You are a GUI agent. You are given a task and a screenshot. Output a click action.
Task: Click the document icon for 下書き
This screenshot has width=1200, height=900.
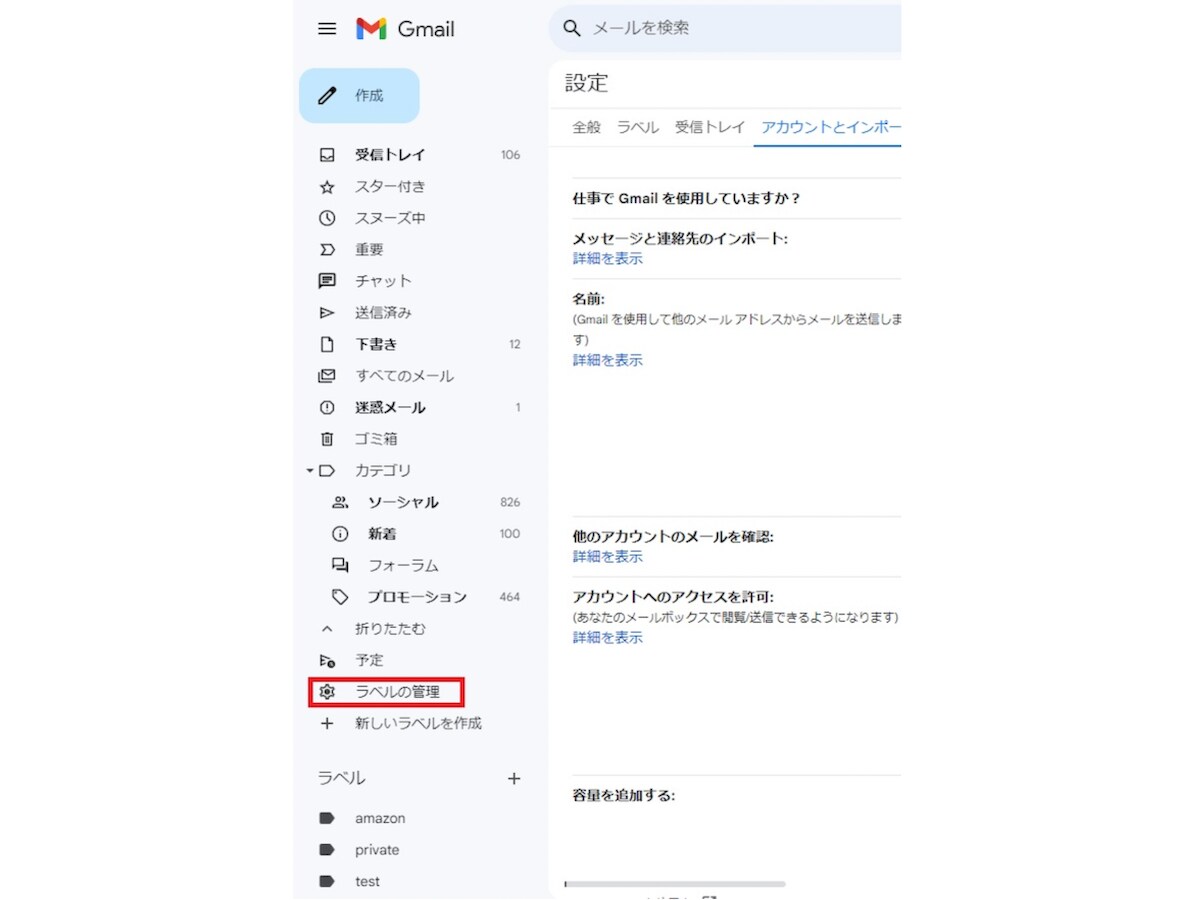click(x=327, y=344)
